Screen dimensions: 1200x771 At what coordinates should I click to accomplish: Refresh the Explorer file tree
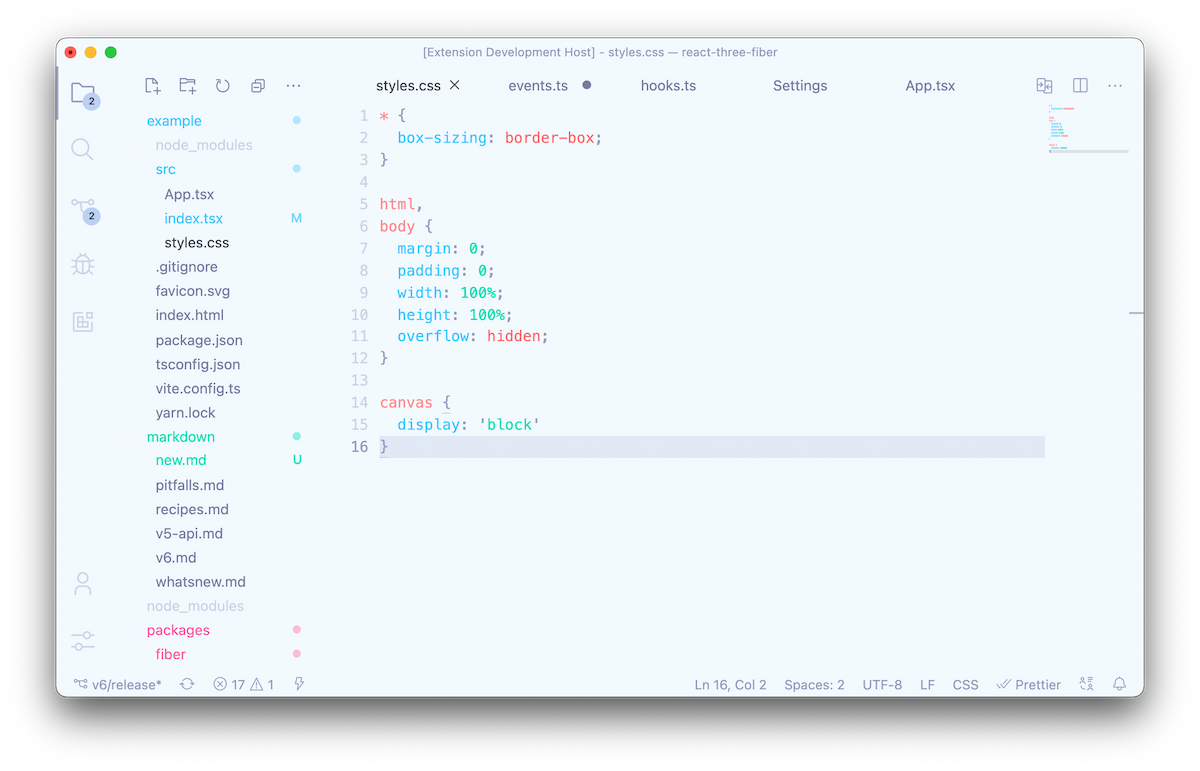point(223,86)
